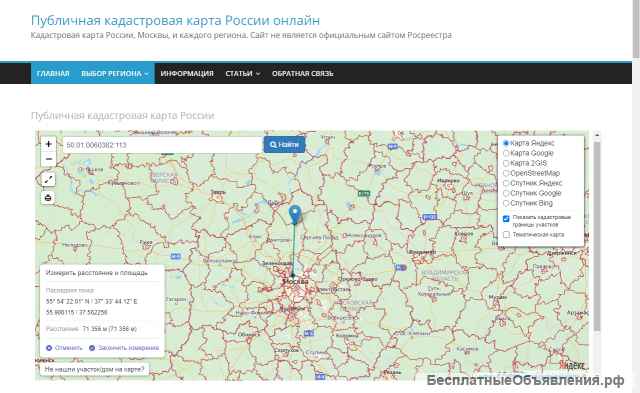The height and width of the screenshot is (393, 640).
Task: Select the Спутник Яндекс radio option
Action: click(506, 183)
